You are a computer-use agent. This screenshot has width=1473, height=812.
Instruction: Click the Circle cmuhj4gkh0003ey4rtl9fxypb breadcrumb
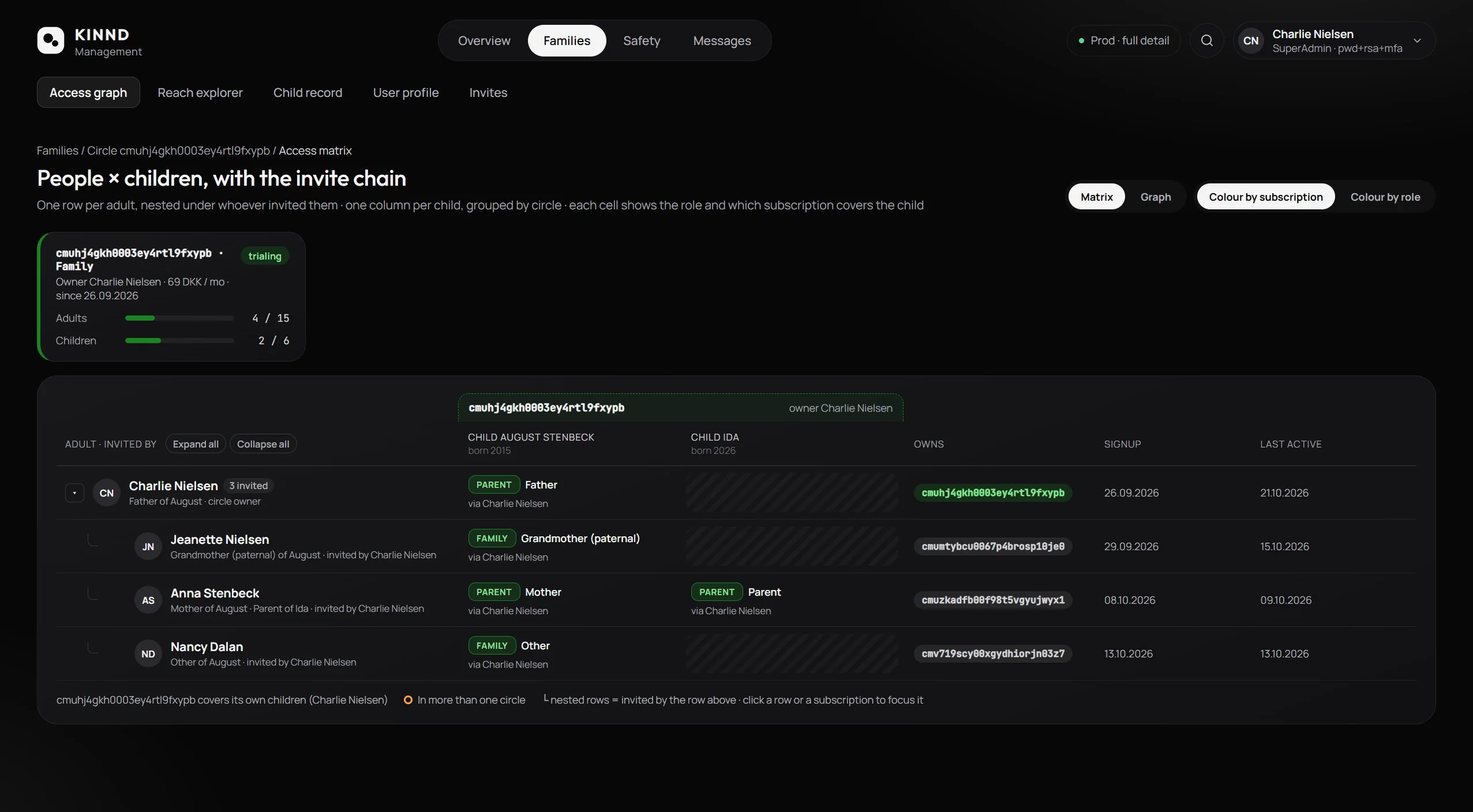point(178,151)
